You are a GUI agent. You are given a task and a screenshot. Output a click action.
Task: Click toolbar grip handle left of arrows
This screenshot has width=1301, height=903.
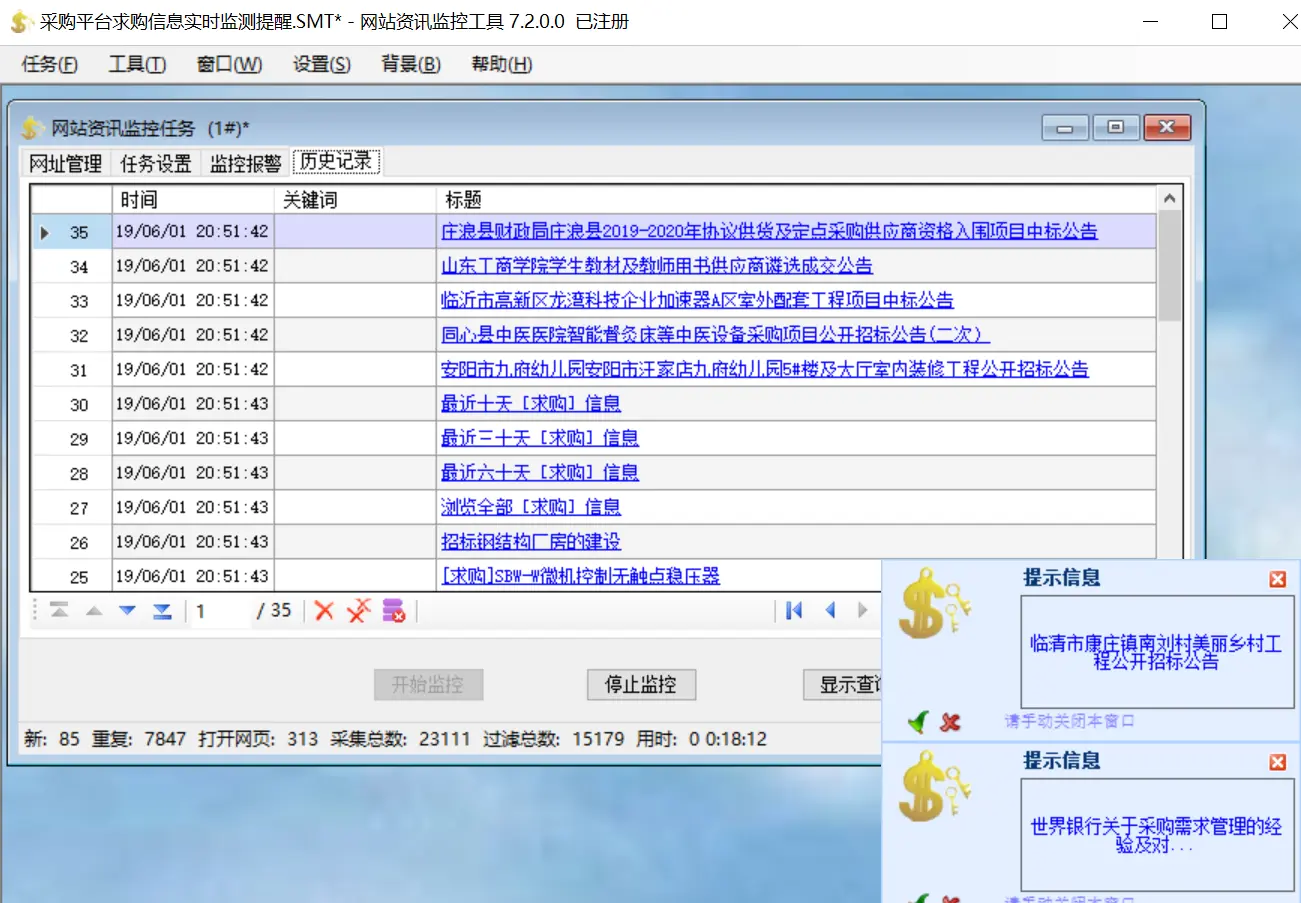36,611
